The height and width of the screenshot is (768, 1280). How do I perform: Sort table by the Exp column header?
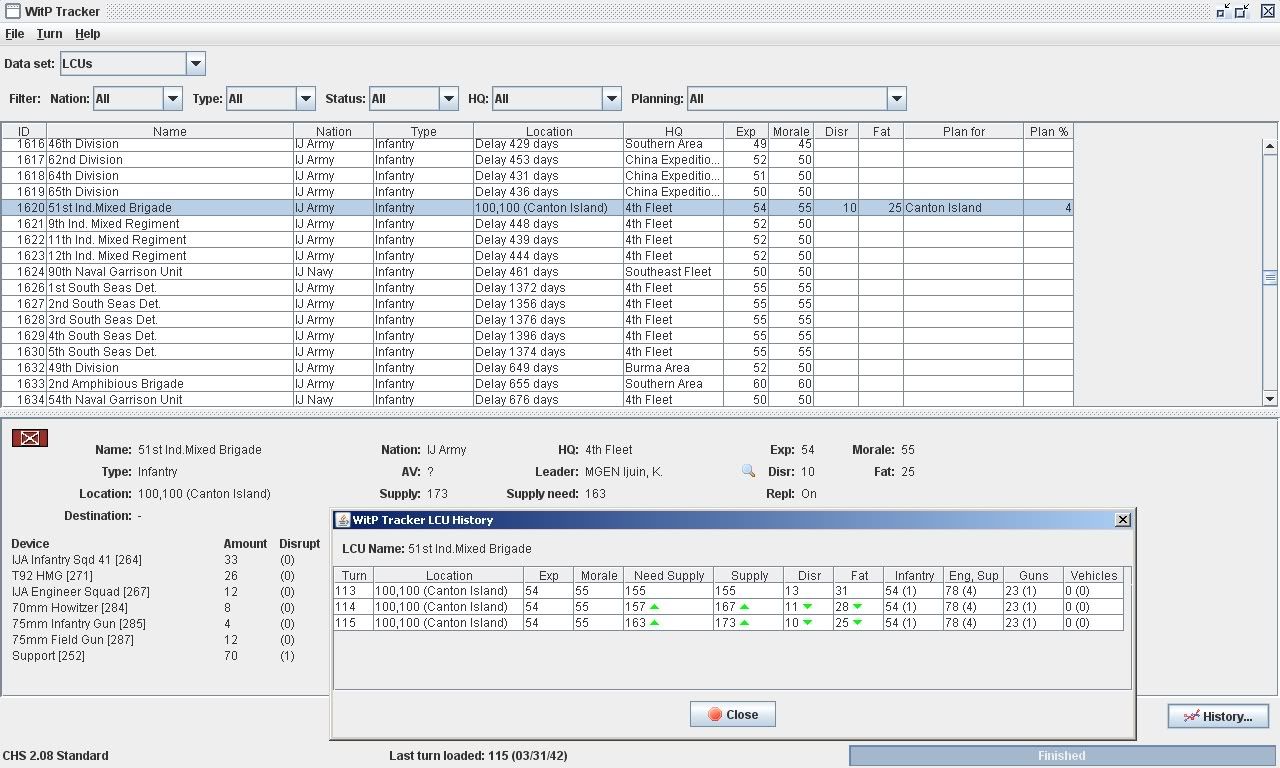pos(746,131)
